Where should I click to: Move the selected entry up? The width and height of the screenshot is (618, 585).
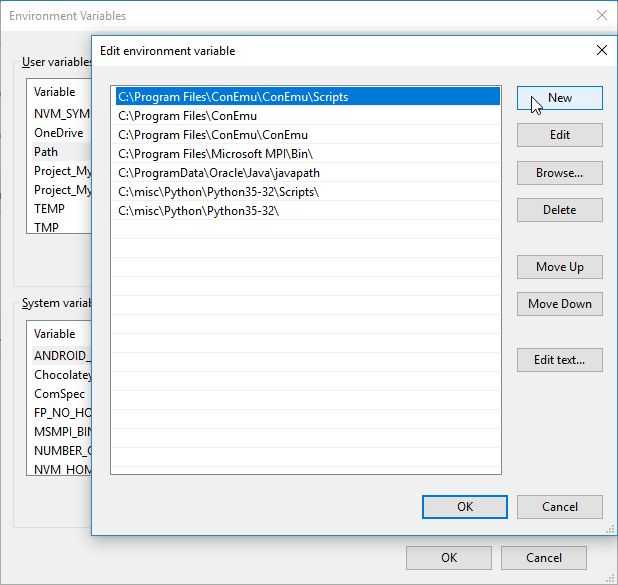click(559, 267)
